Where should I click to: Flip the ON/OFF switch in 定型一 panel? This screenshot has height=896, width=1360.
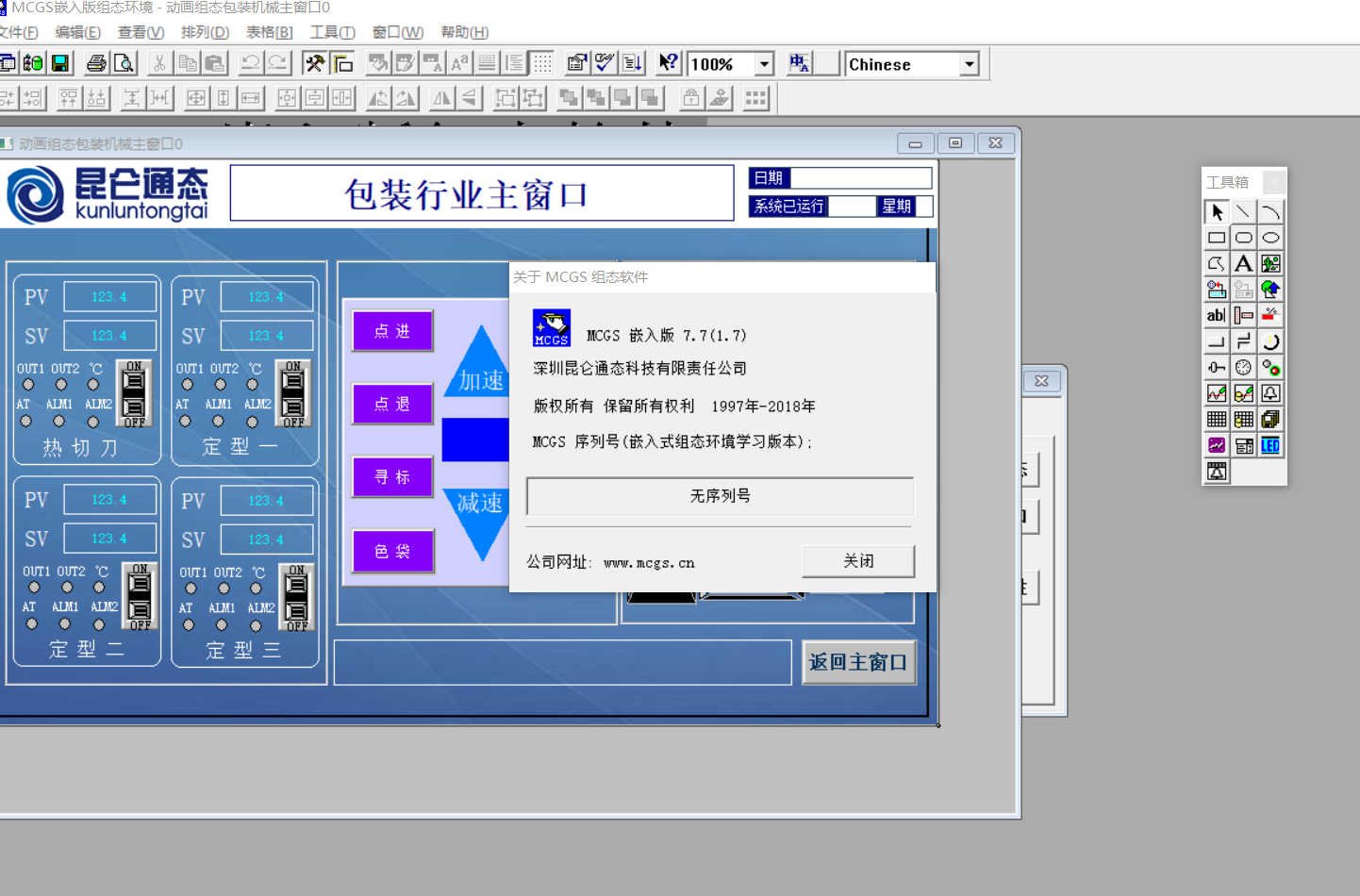click(x=293, y=394)
